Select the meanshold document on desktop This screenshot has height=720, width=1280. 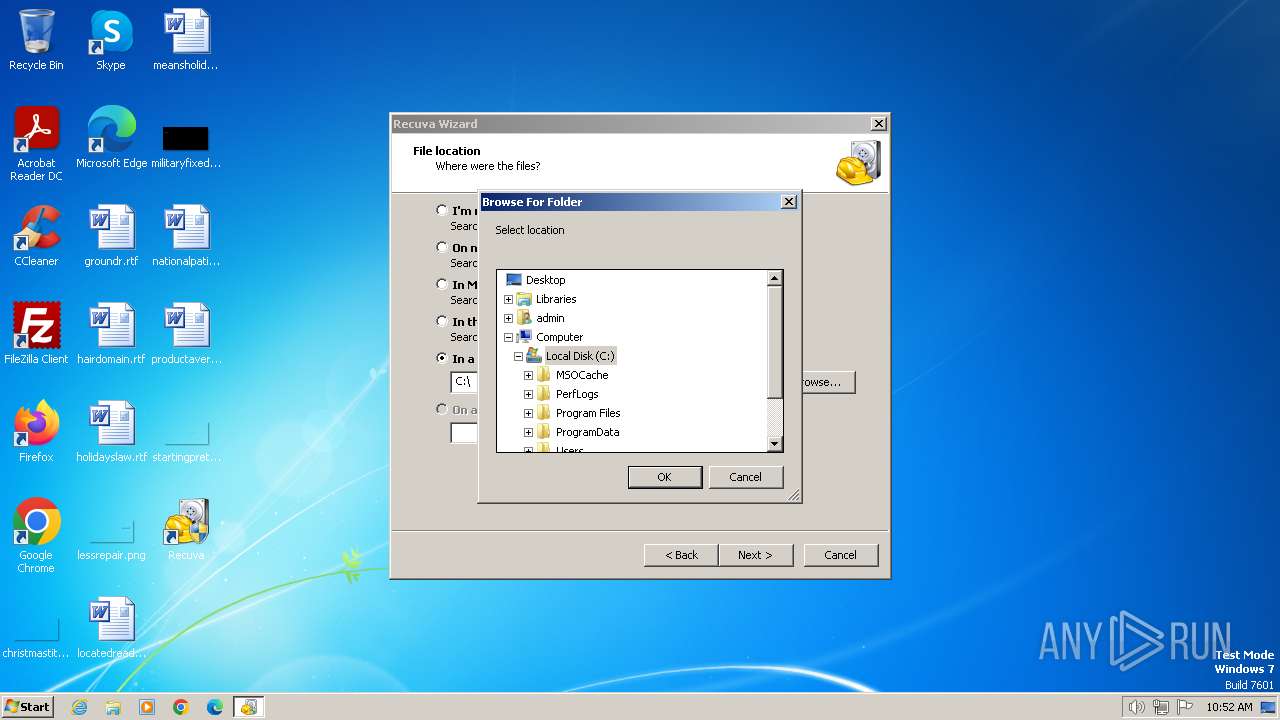pyautogui.click(x=186, y=40)
